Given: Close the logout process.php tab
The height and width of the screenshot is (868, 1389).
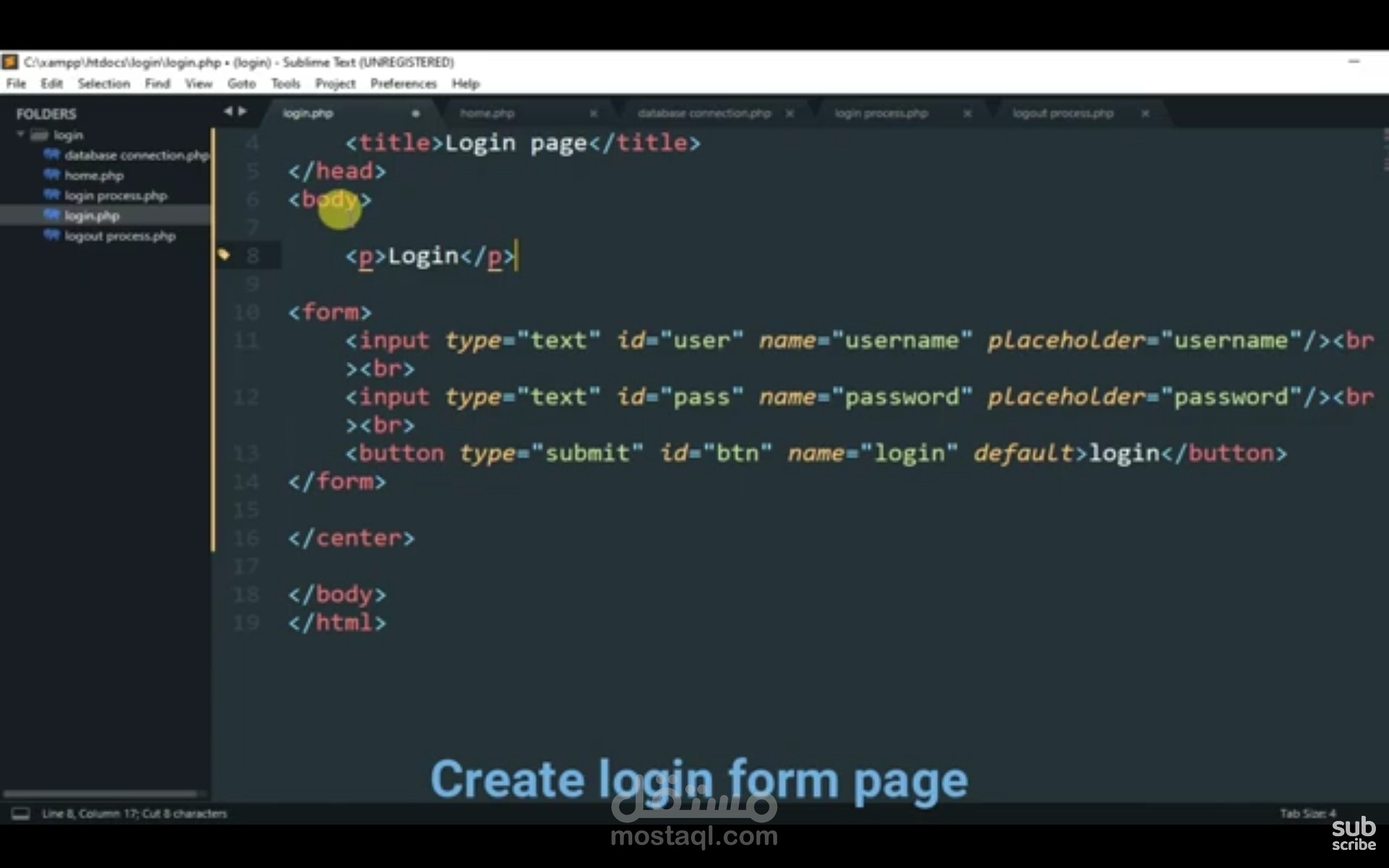Looking at the screenshot, I should coord(1145,114).
